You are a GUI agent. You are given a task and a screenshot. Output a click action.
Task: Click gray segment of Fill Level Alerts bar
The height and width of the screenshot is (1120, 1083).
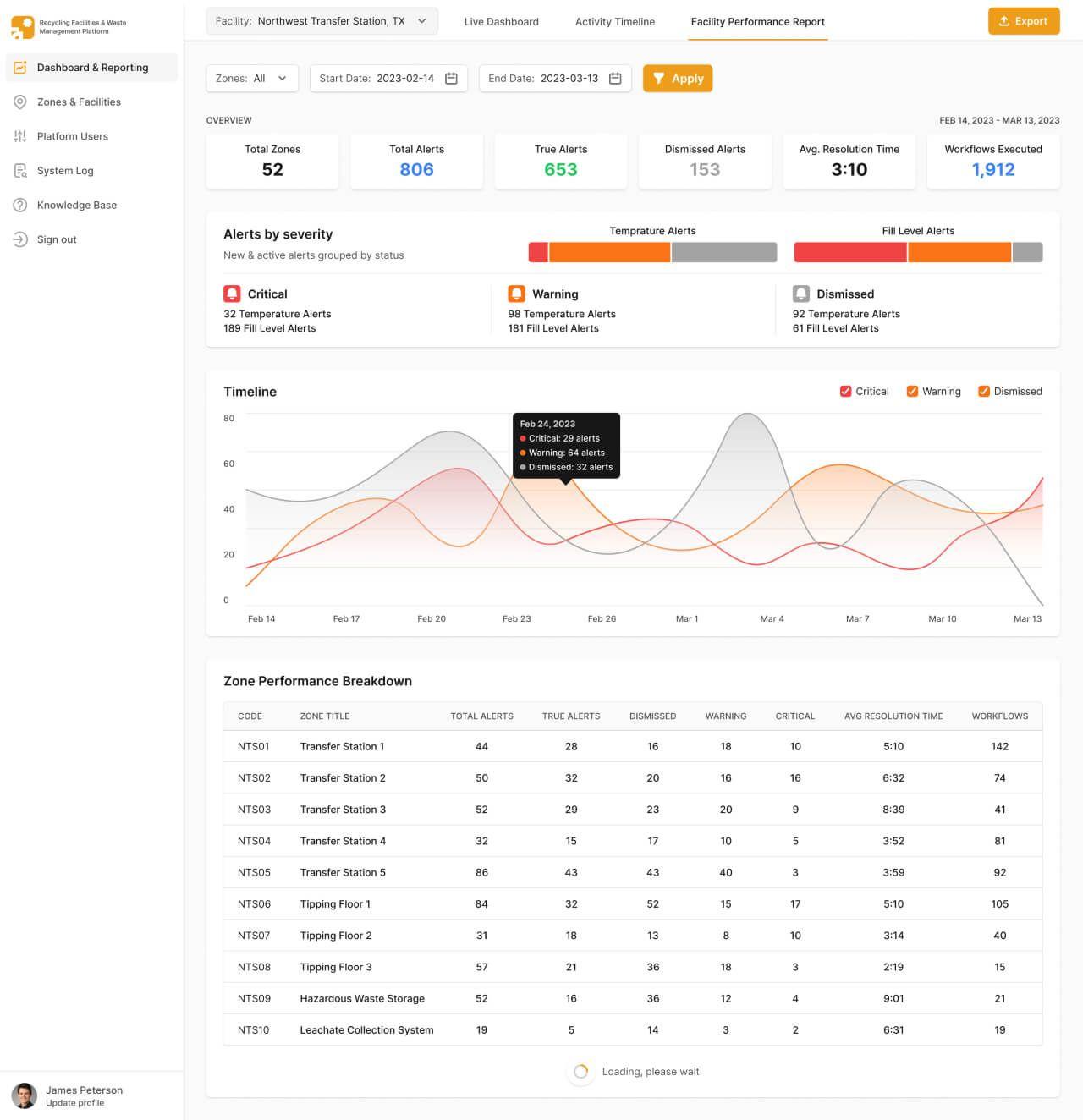click(1028, 252)
